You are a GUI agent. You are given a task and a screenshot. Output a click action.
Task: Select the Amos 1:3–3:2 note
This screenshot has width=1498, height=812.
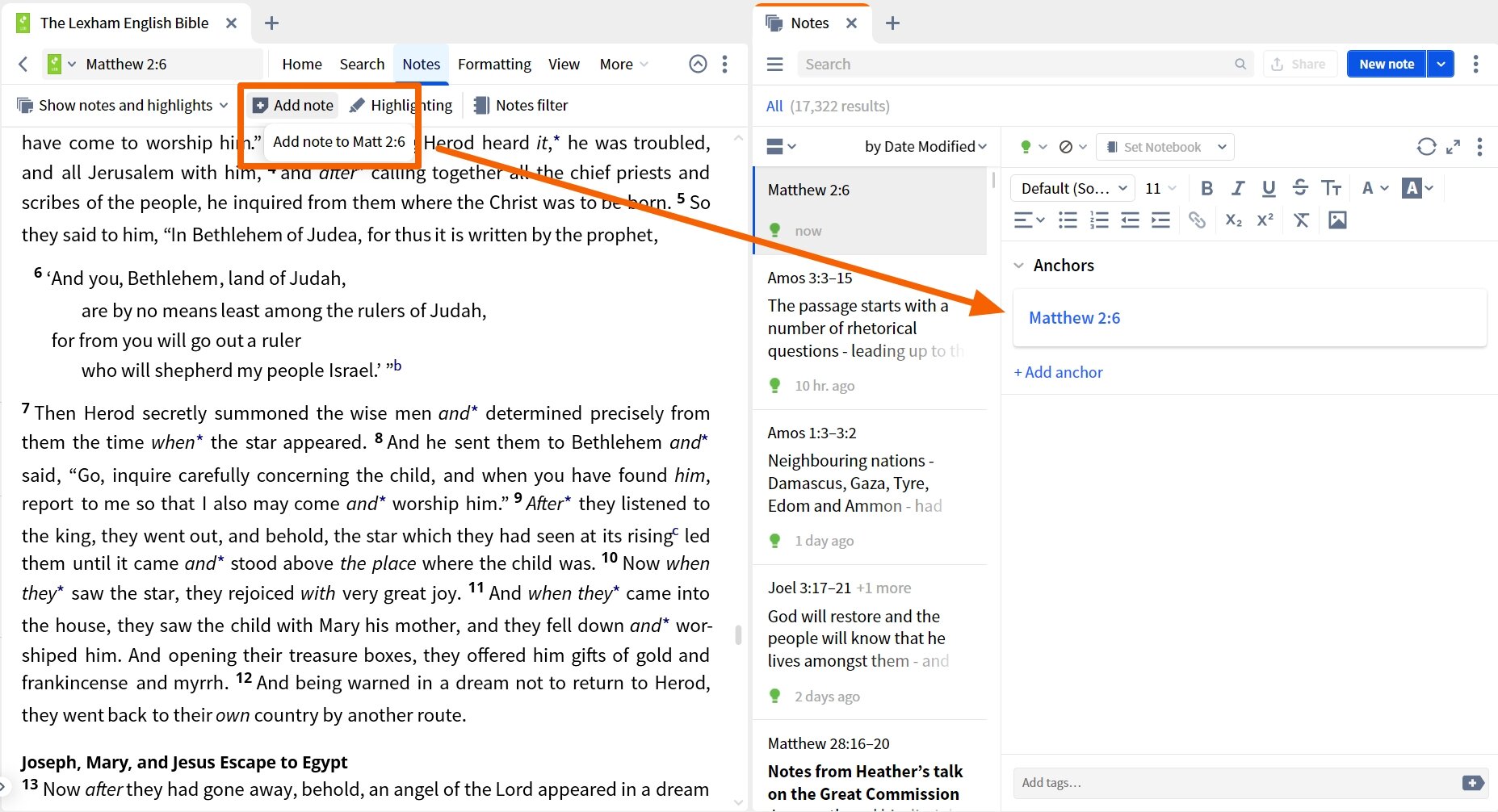[871, 487]
